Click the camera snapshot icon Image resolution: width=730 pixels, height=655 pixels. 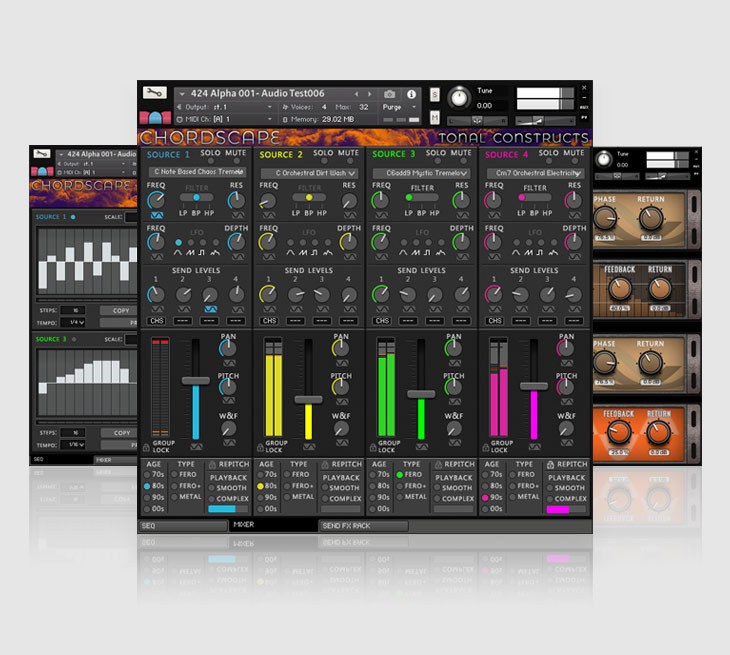click(x=390, y=94)
